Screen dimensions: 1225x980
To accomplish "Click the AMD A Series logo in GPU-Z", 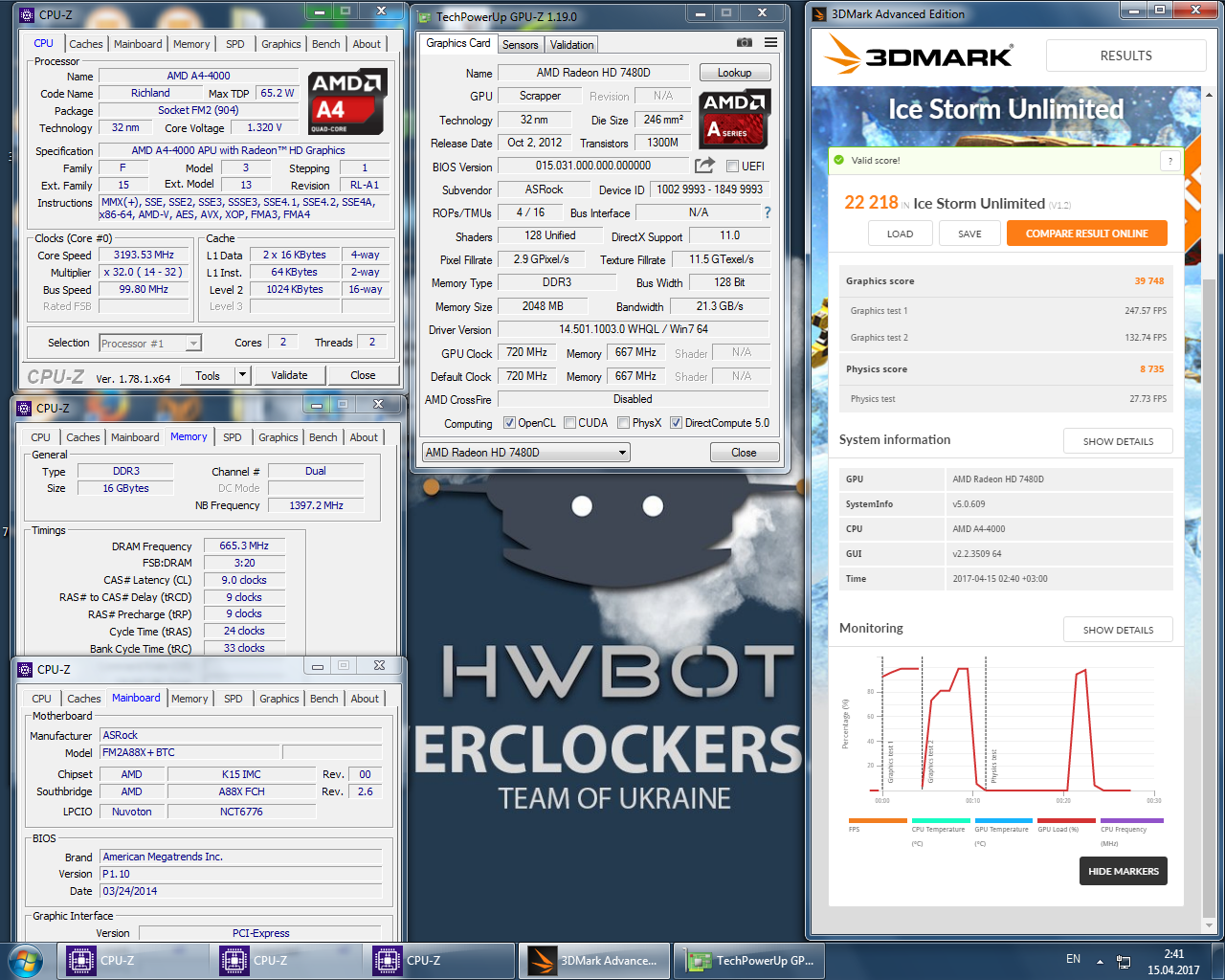I will tap(735, 119).
